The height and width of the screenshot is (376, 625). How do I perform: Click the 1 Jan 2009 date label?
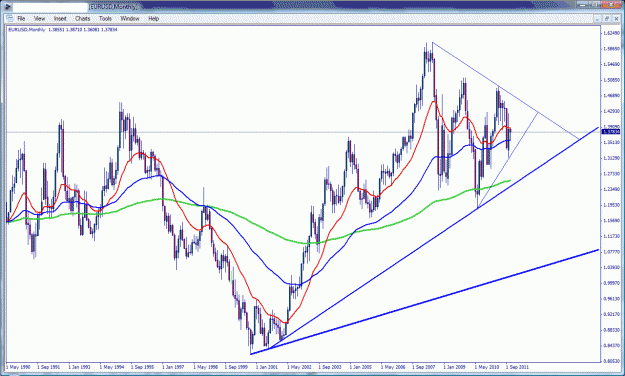click(454, 366)
